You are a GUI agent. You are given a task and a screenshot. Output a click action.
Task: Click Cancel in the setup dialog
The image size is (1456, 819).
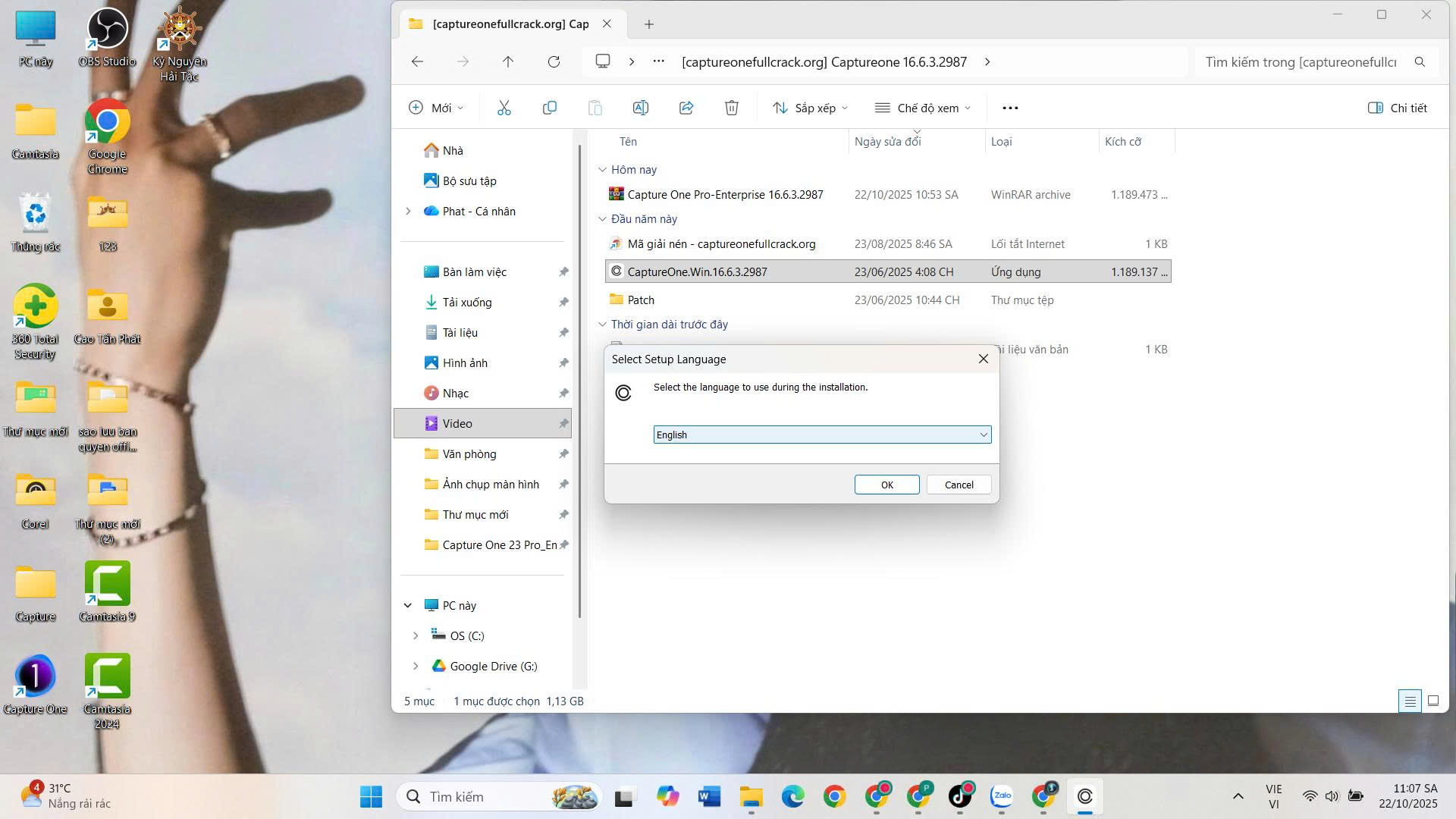coord(959,485)
